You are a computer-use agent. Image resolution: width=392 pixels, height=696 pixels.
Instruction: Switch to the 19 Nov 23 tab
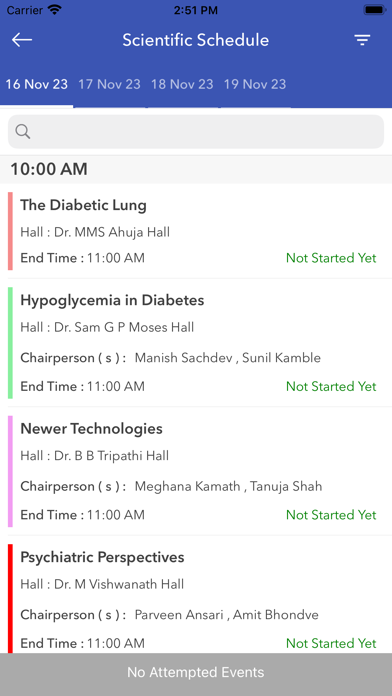pos(255,84)
